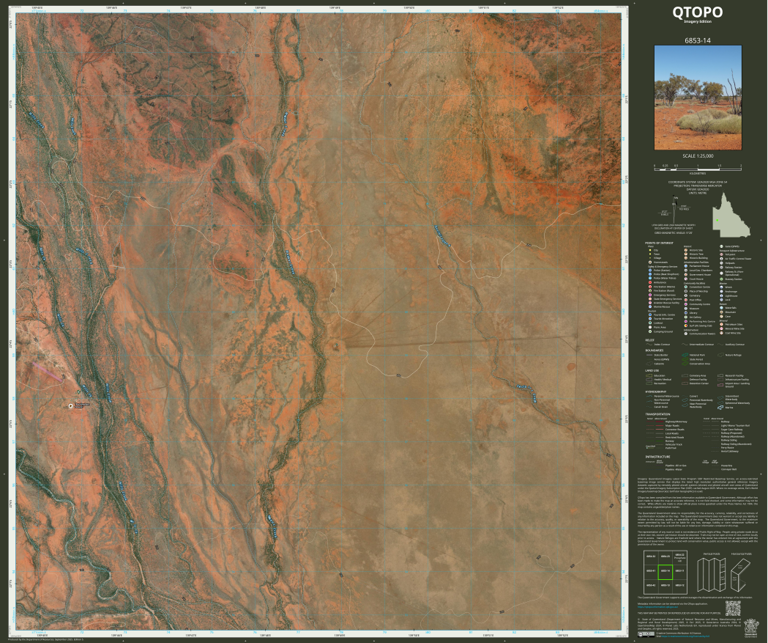The height and width of the screenshot is (643, 768).
Task: Click the homestead marker on the map
Action: click(x=71, y=406)
